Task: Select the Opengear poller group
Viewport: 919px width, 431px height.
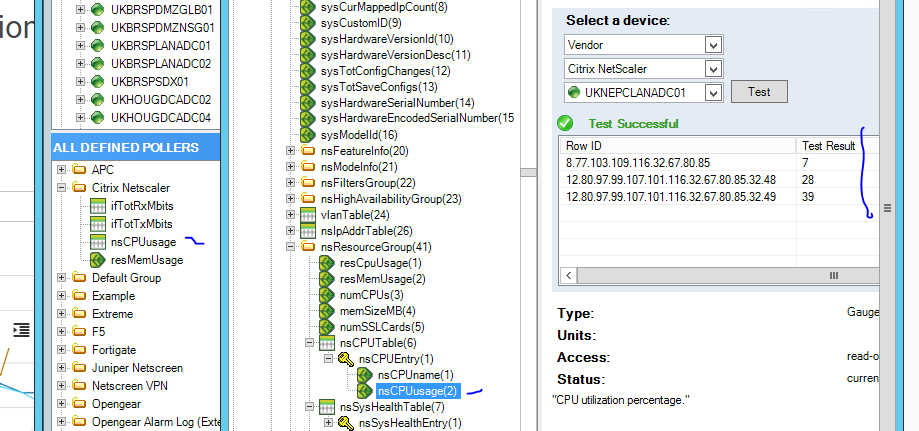Action: (116, 404)
